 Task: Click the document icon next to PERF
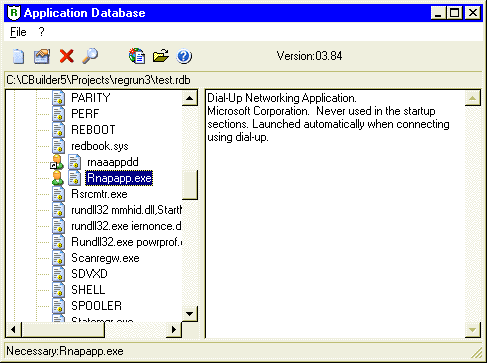tap(59, 114)
